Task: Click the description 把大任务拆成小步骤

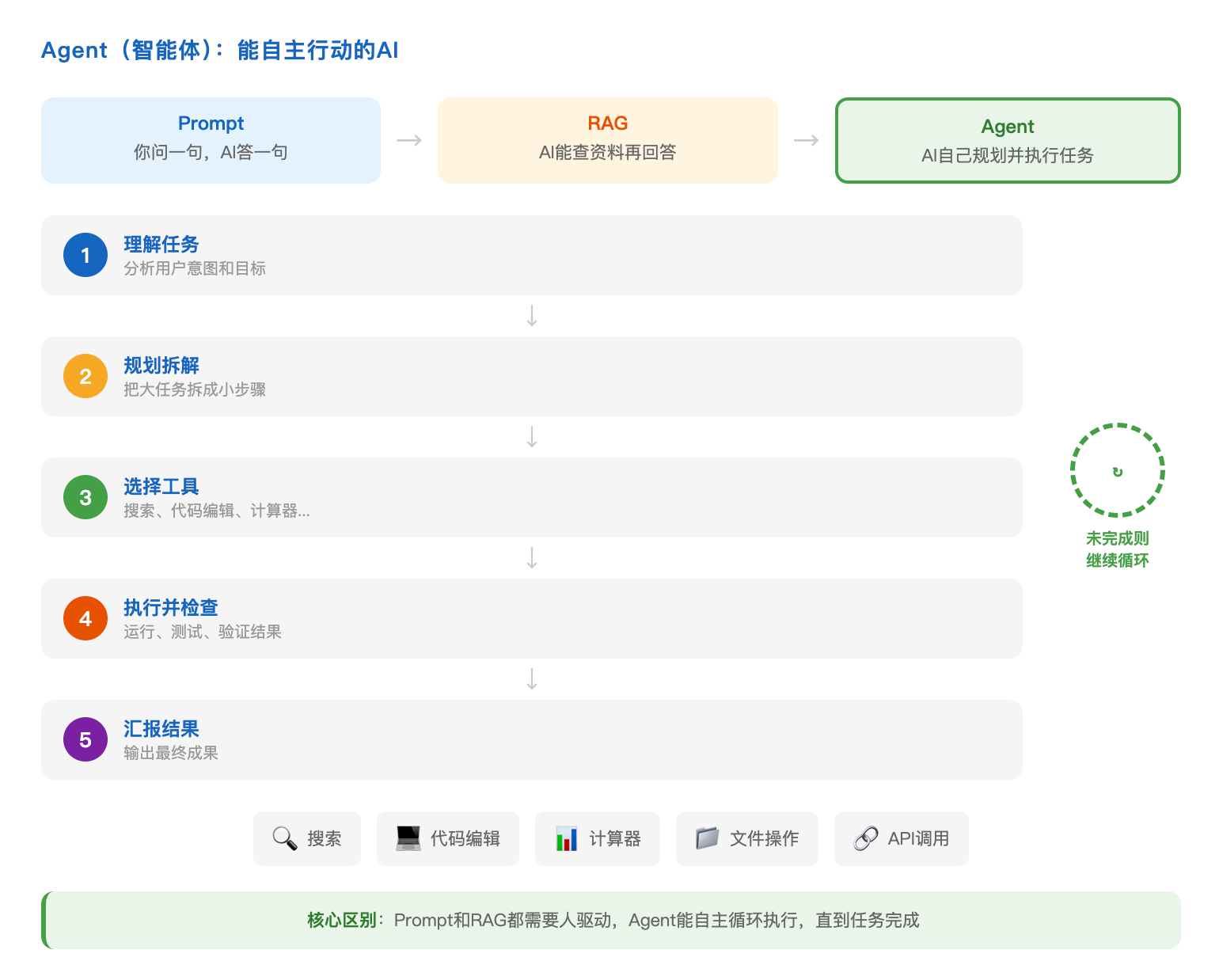Action: coord(195,389)
